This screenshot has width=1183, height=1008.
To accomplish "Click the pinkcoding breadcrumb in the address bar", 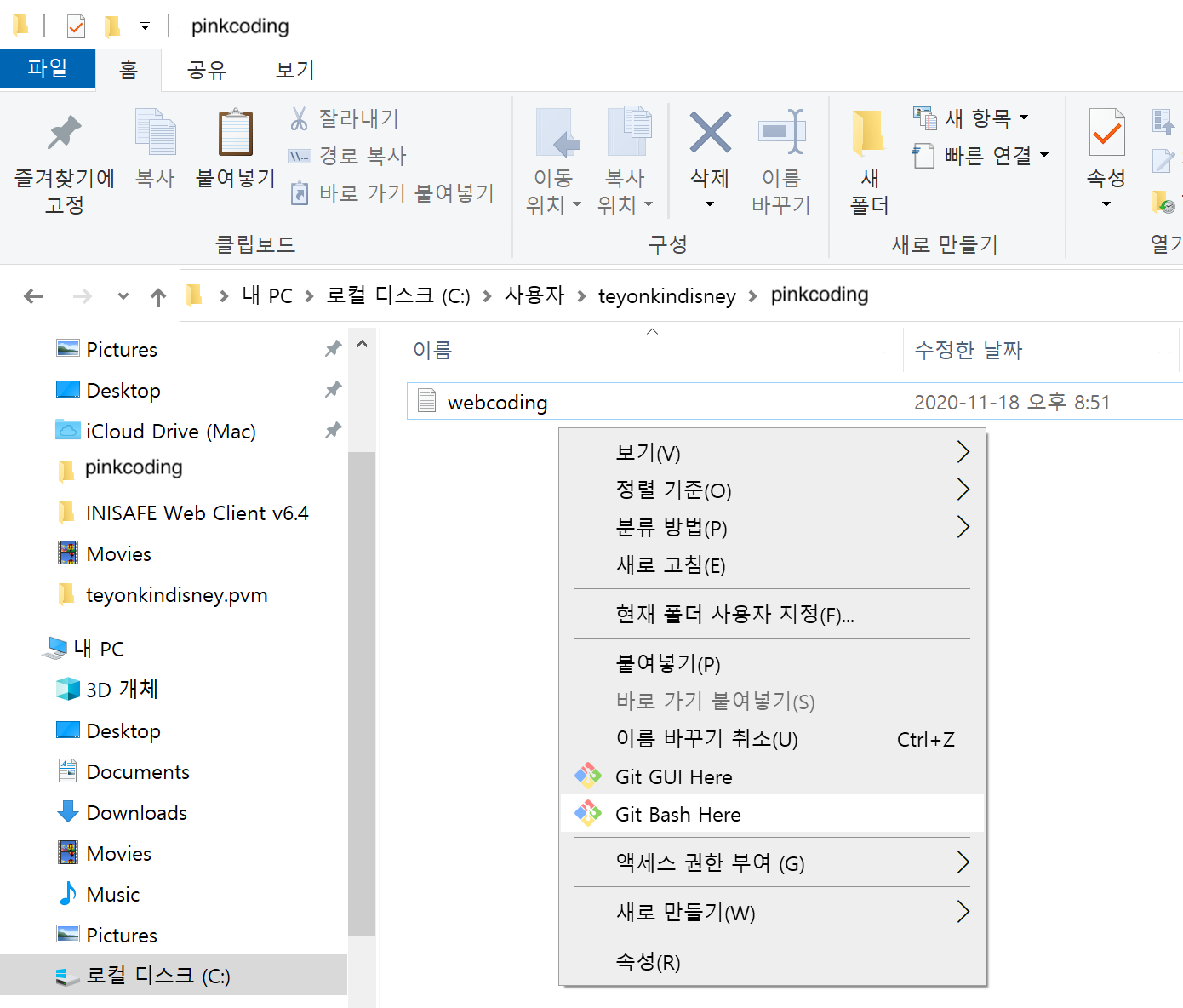I will tap(820, 295).
